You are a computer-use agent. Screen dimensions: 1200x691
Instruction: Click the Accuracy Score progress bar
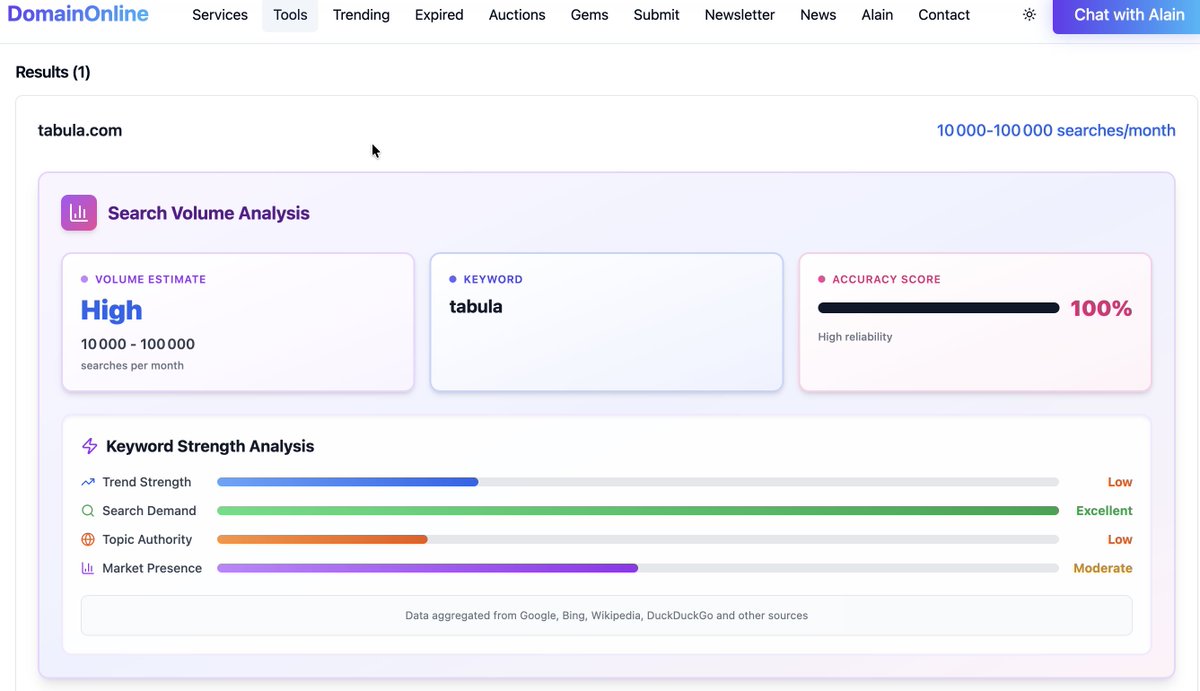point(938,308)
